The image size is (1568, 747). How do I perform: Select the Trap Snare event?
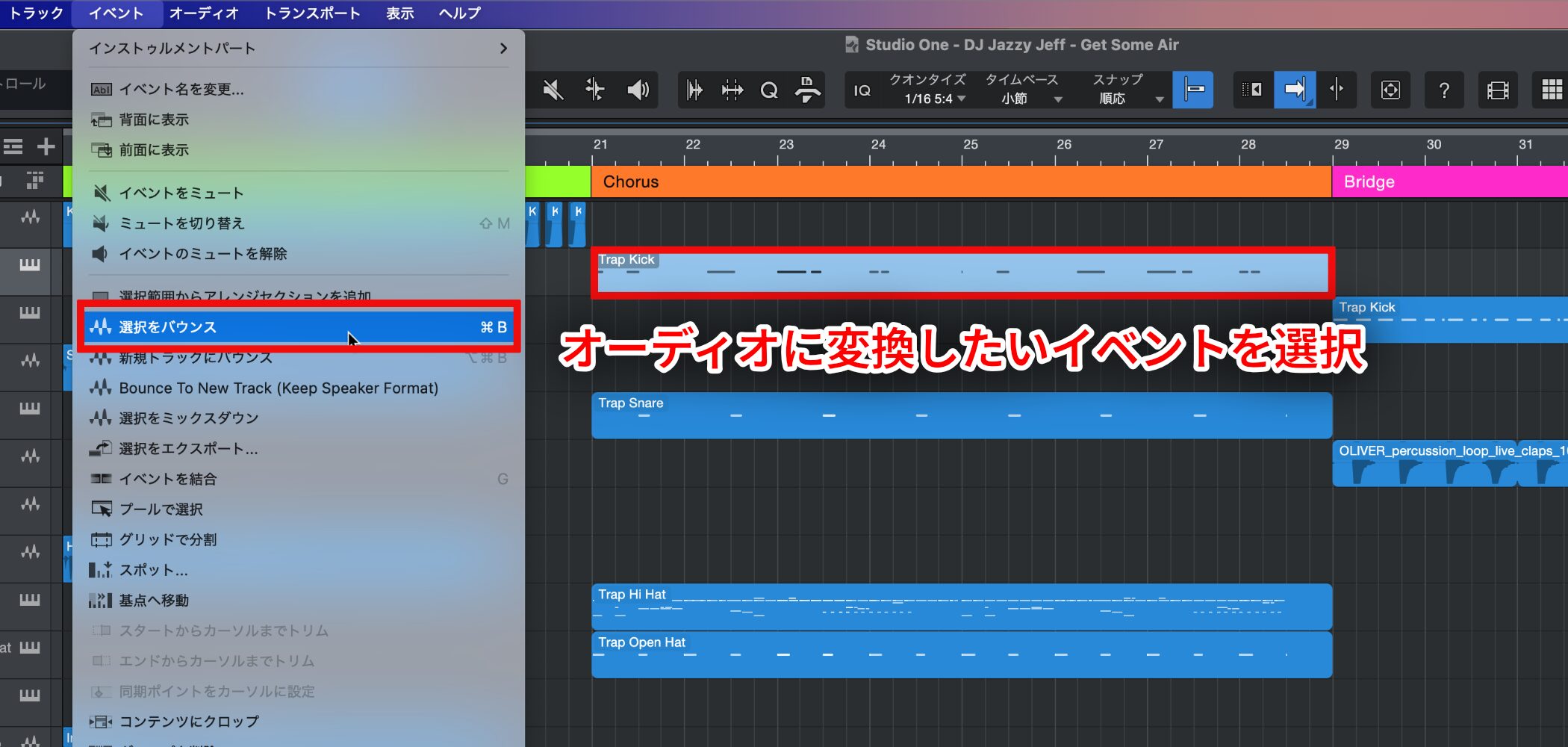point(962,415)
